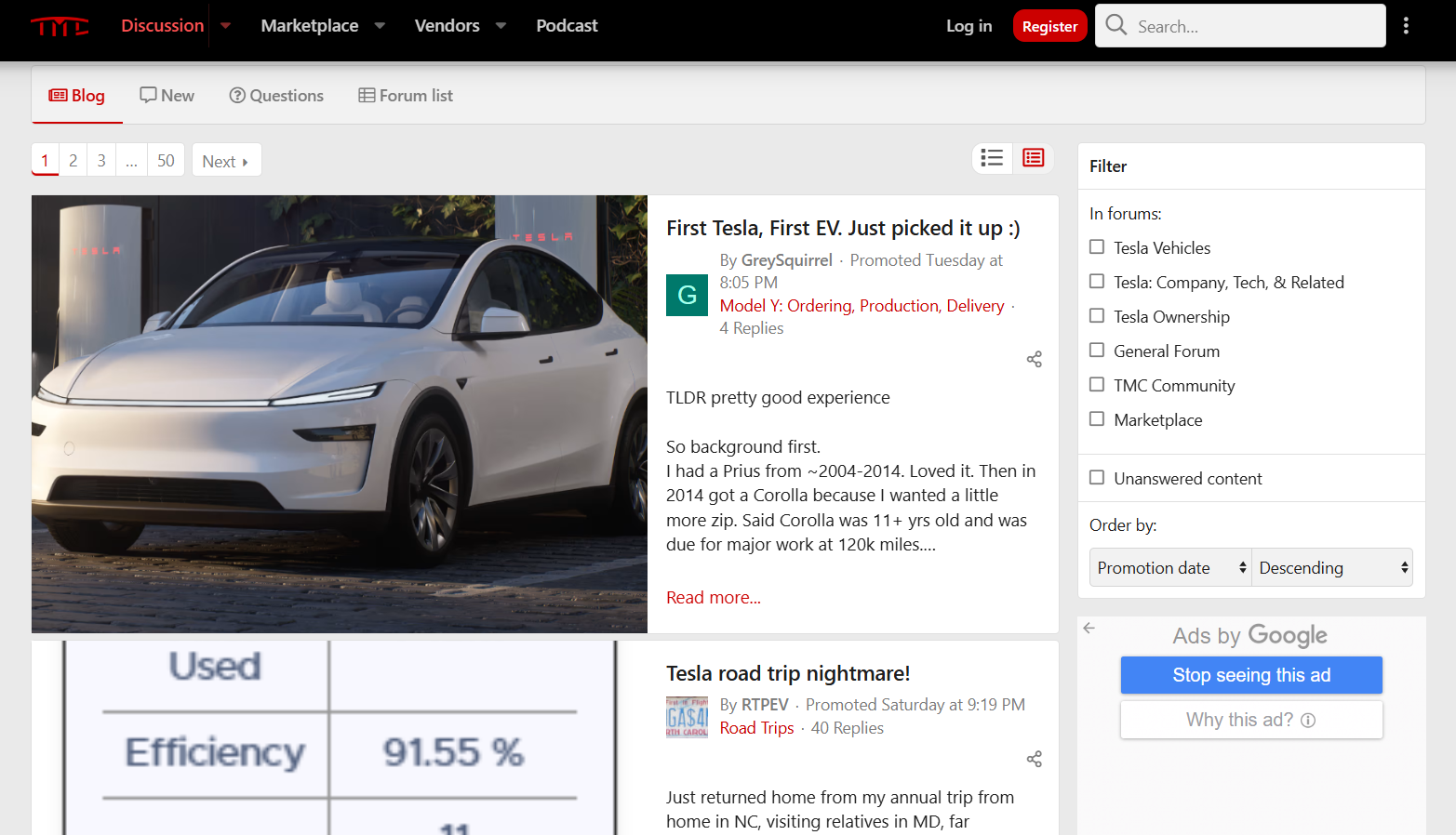Open post title First Tesla, First EV
1456x835 pixels.
pos(843,228)
